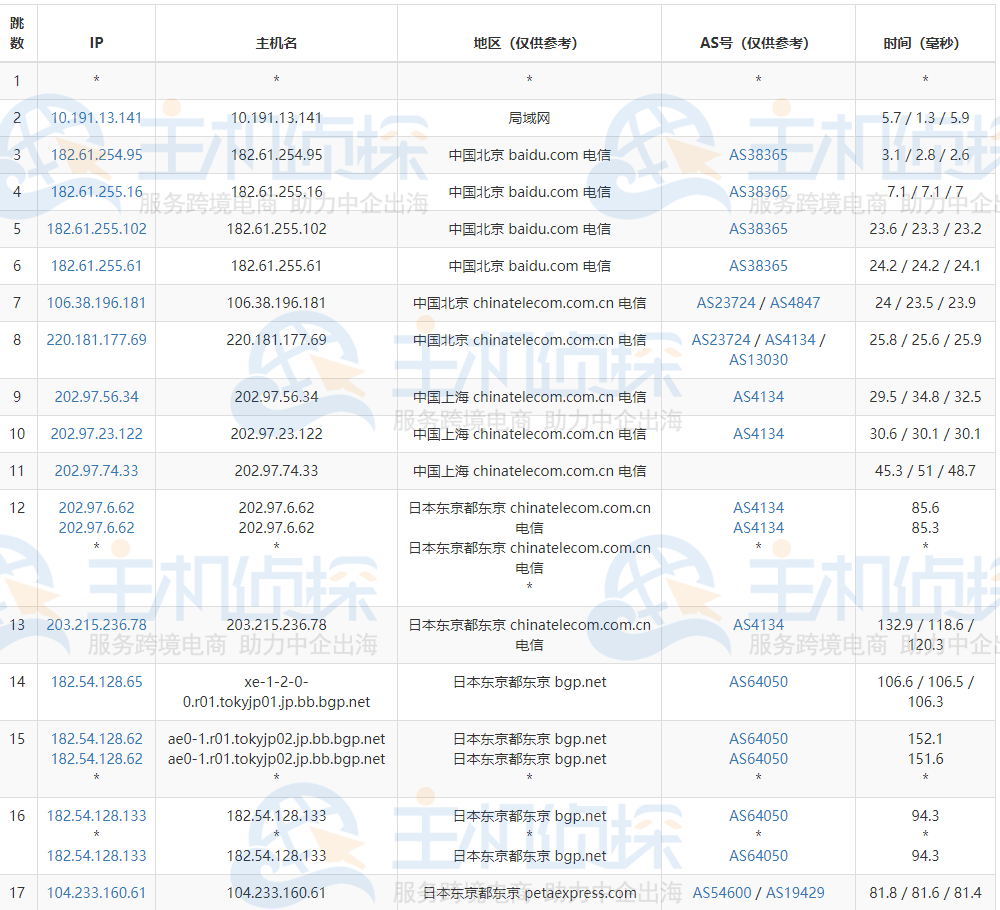Open the 202.97.56.34 IP link
Image resolution: width=1000 pixels, height=910 pixels.
[x=95, y=396]
